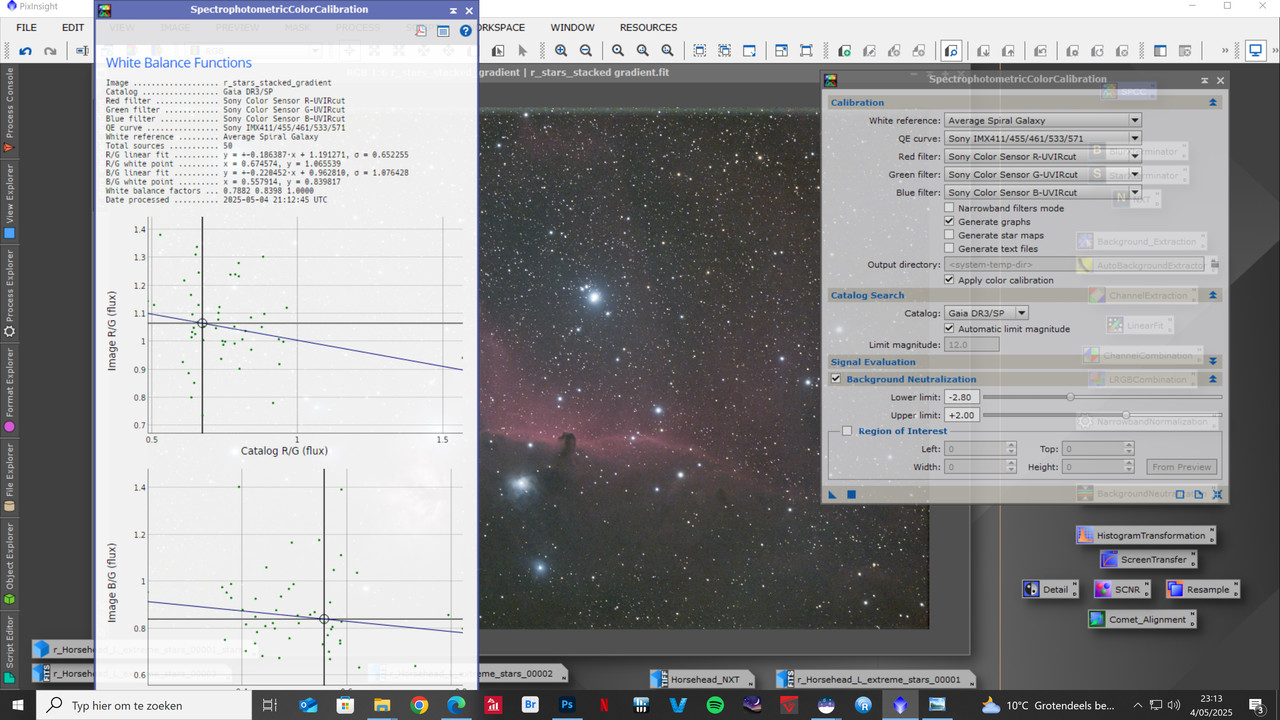The width and height of the screenshot is (1280, 720).
Task: Open the SCNR process icon
Action: (1121, 589)
